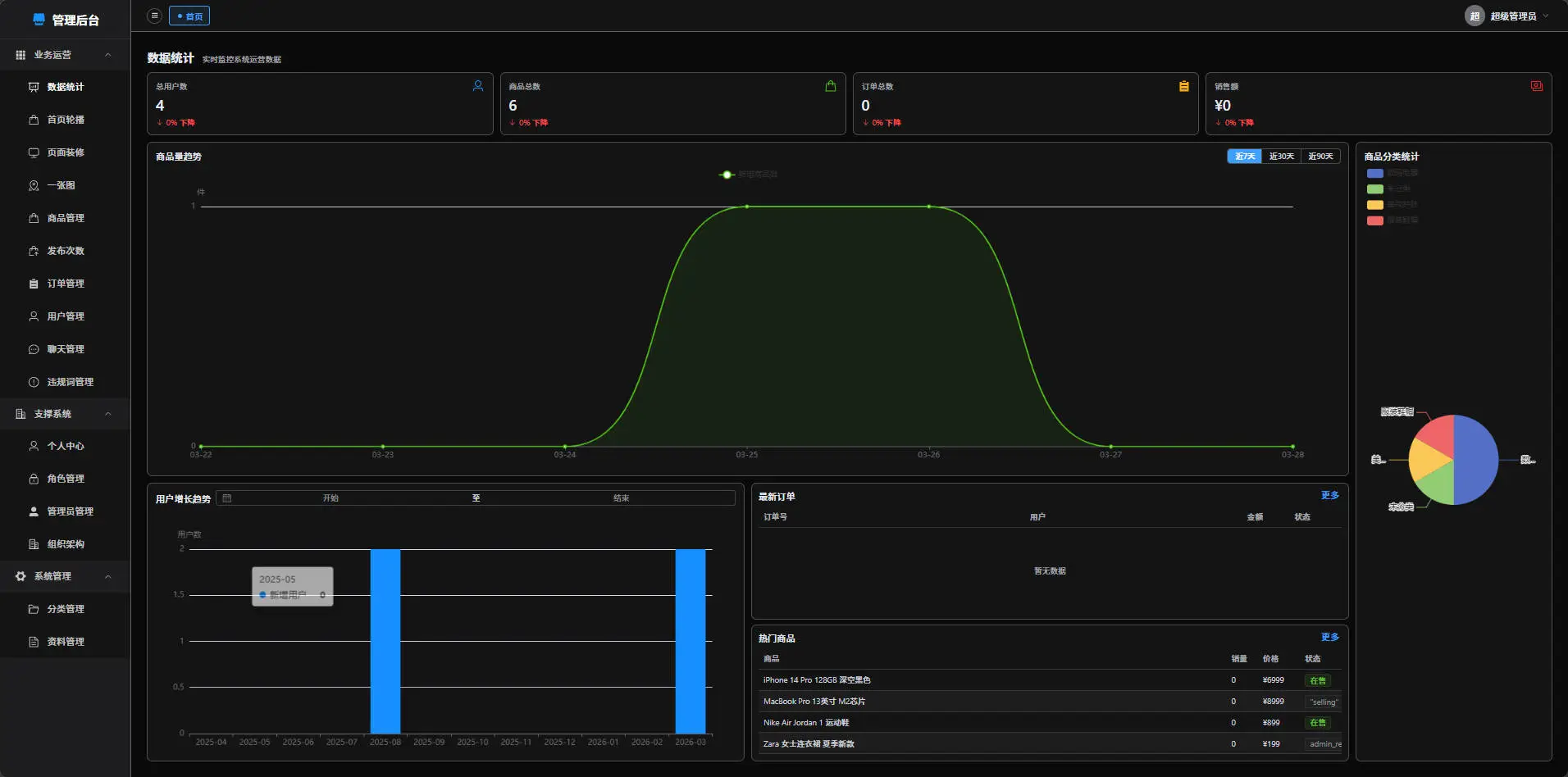This screenshot has height=777, width=1568.
Task: Click 更多 link in 最新订单 panel
Action: coord(1329,496)
